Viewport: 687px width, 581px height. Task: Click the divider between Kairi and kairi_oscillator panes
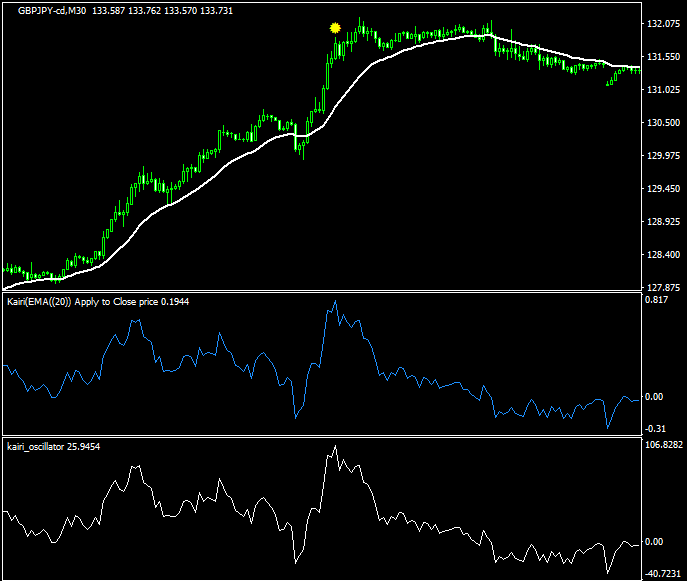320,436
